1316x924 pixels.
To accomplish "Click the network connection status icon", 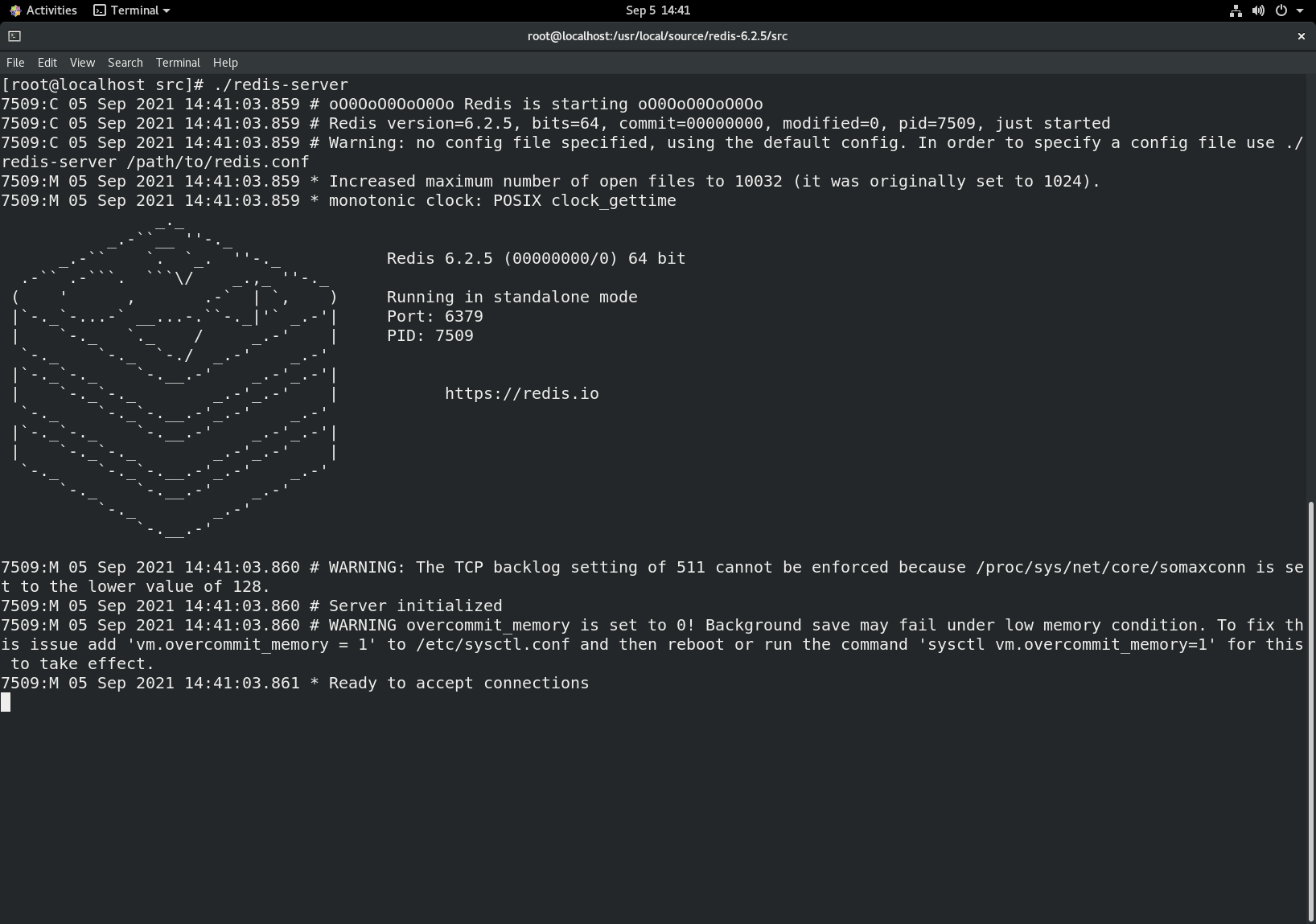I will (1236, 10).
